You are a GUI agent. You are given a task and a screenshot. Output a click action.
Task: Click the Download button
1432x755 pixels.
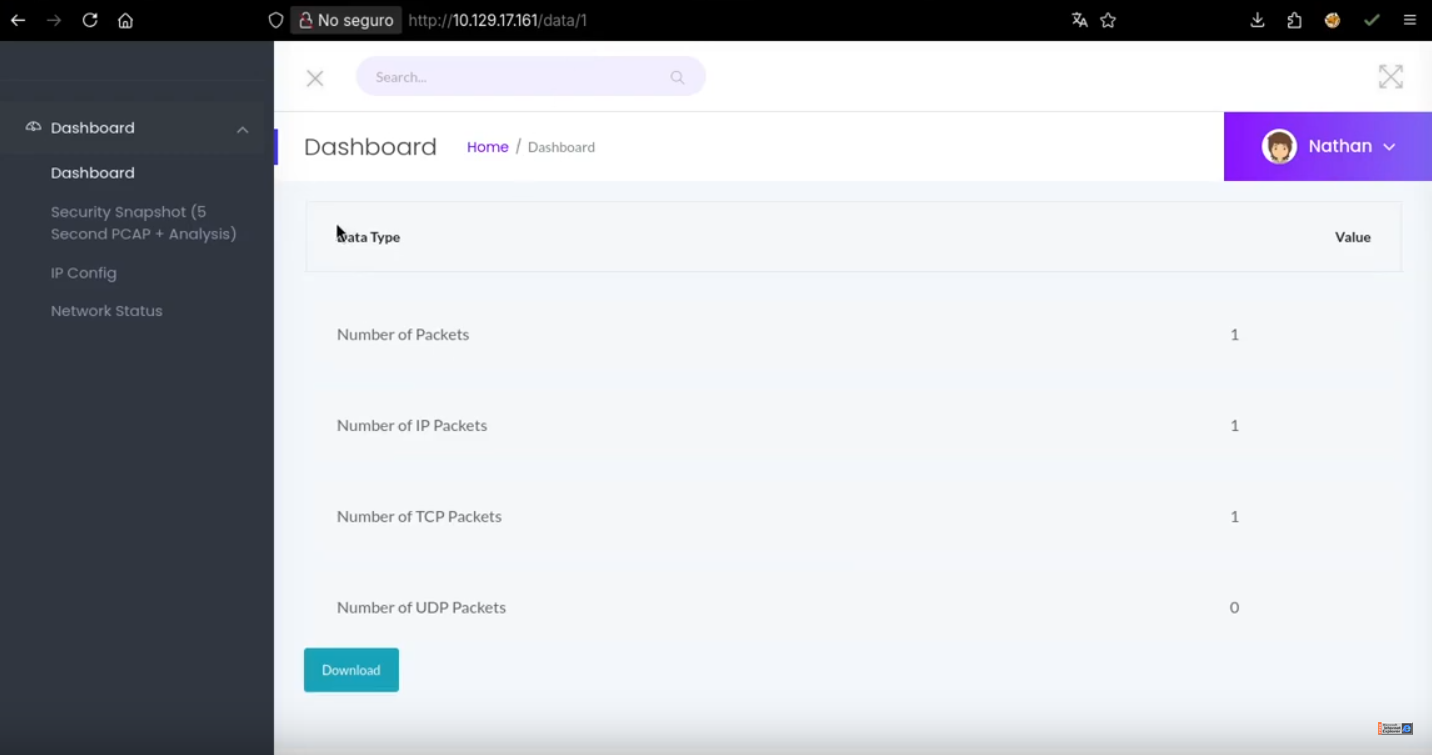point(351,670)
